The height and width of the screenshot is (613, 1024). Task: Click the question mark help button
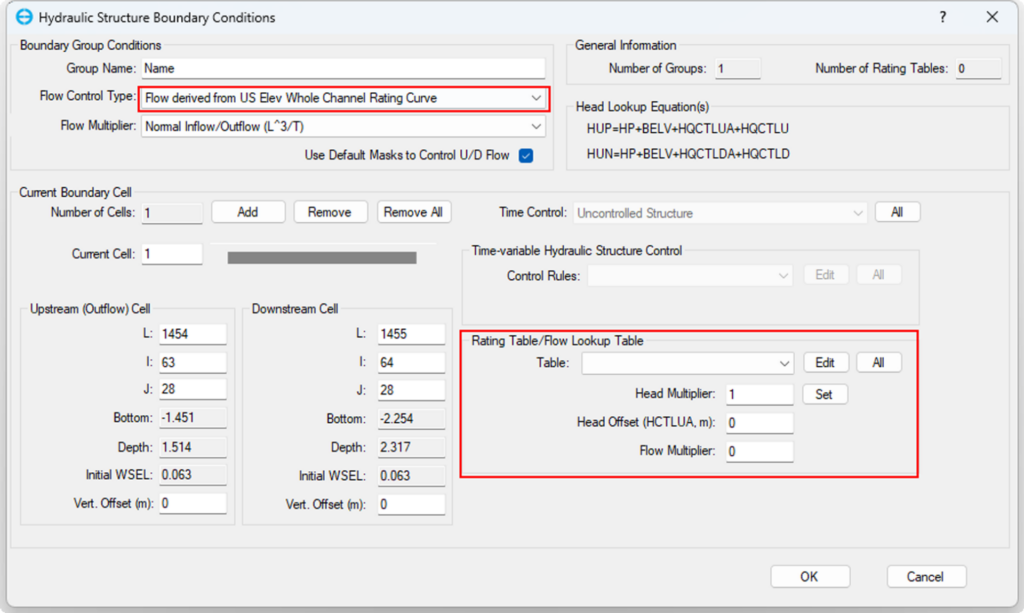942,18
